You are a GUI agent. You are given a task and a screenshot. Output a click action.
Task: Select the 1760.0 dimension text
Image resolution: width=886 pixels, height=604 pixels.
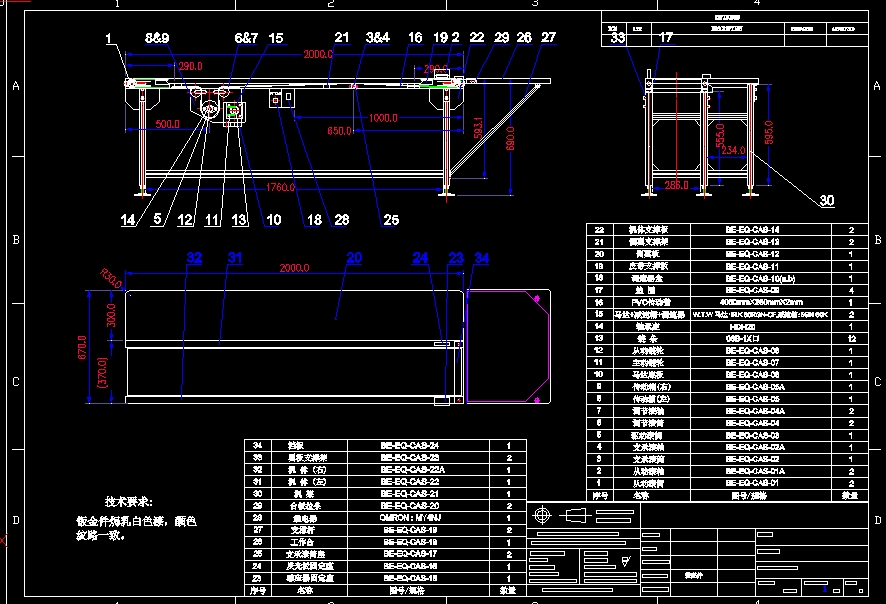coord(280,187)
